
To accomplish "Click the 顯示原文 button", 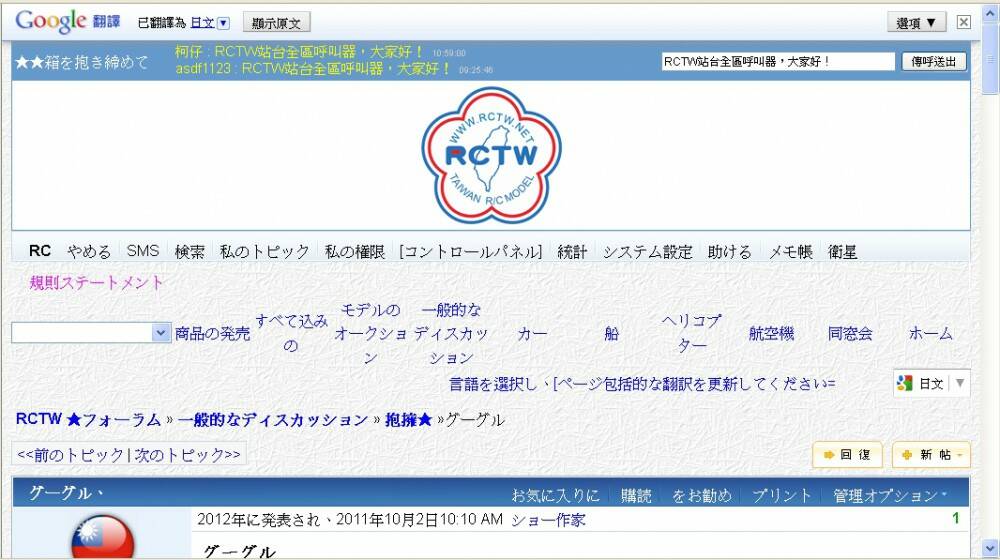I will coord(276,23).
